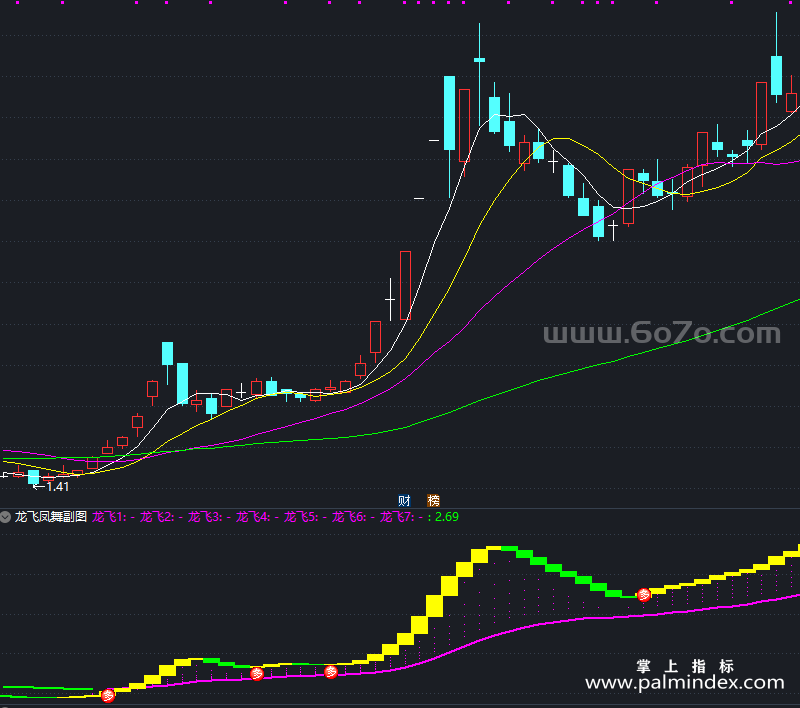Viewport: 800px width, 708px height.
Task: Collapse the 龙飞凤舞副图 indicator panel arrow
Action: 6,517
